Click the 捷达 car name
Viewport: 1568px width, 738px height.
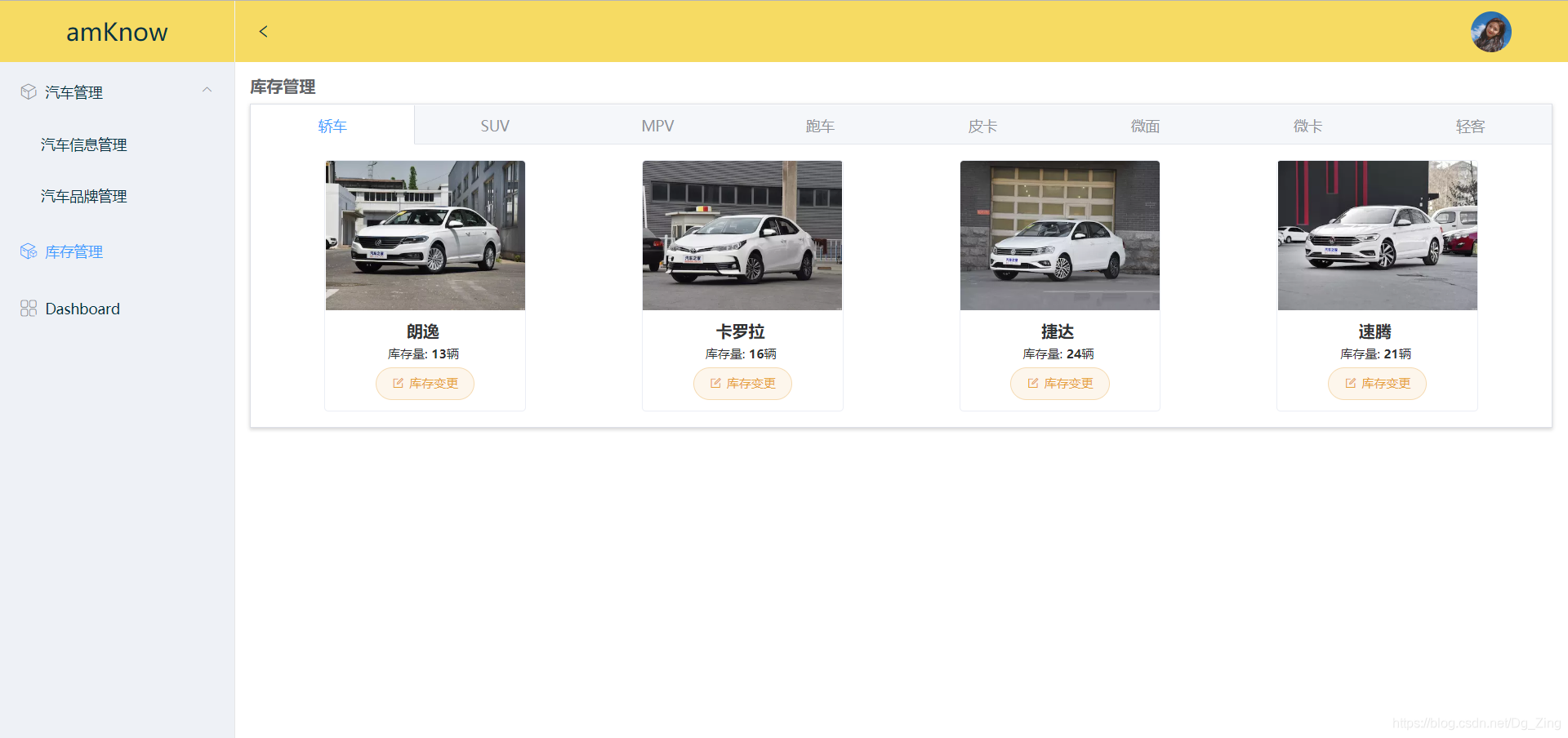pos(1058,331)
